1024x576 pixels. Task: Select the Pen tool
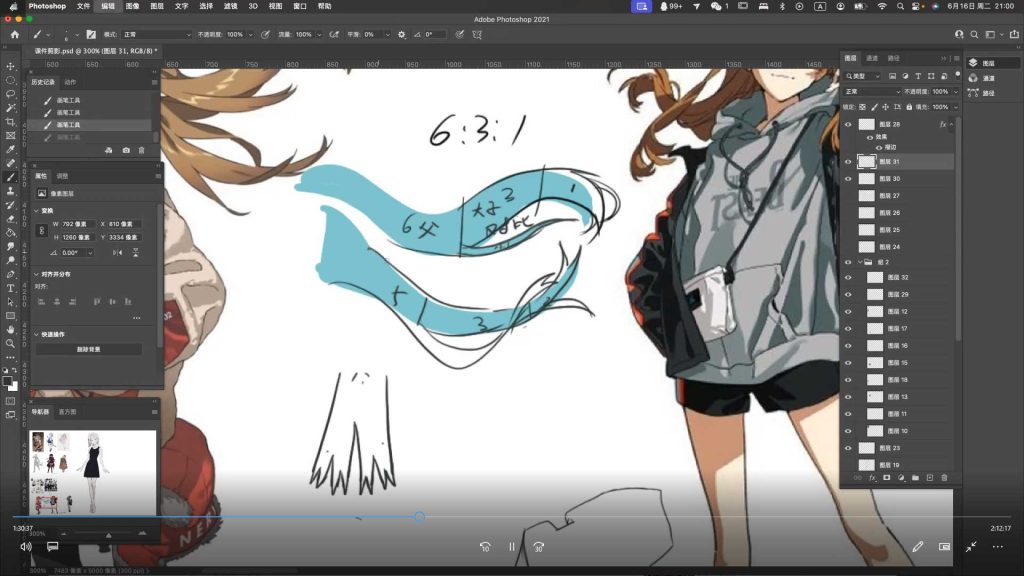click(x=10, y=274)
